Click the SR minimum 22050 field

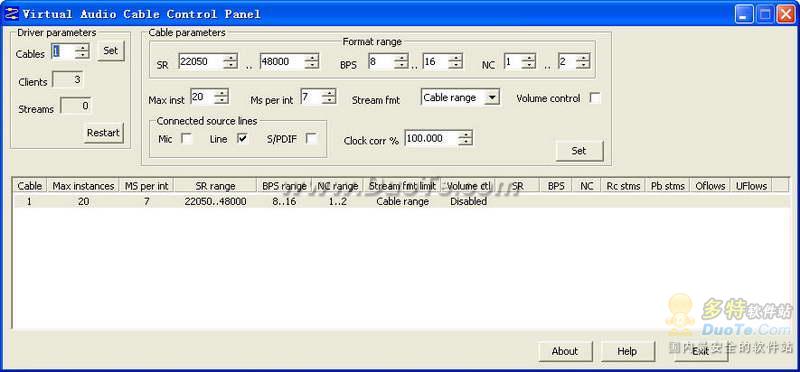click(201, 61)
